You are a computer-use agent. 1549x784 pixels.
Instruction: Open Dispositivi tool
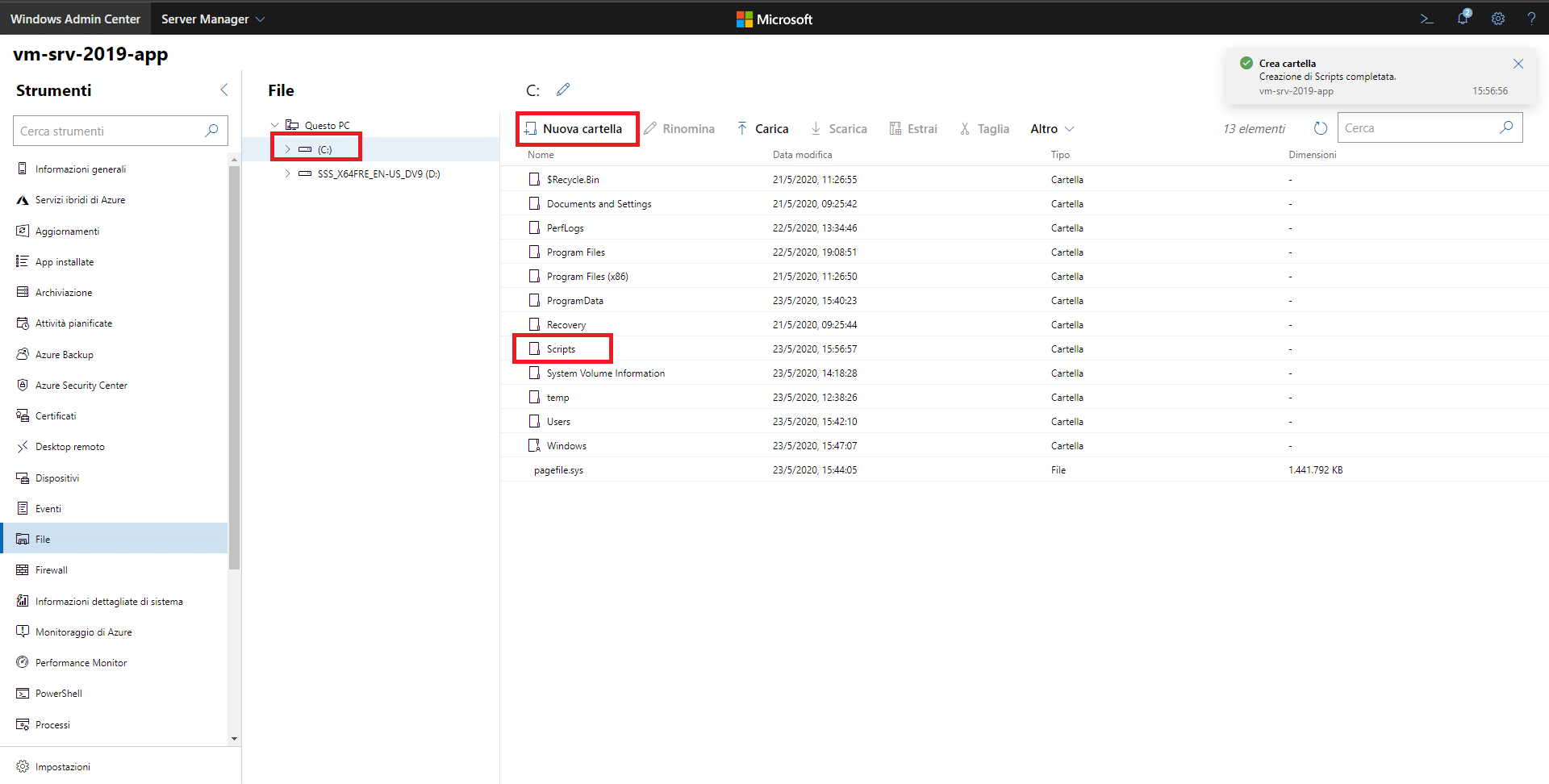tap(114, 478)
